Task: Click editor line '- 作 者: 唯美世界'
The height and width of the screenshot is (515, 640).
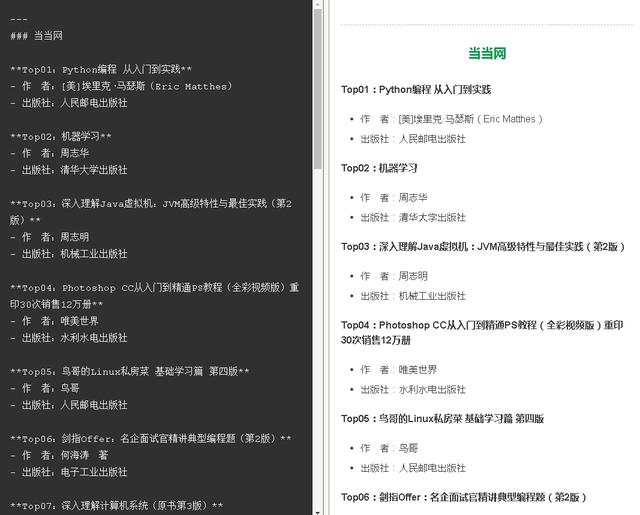Action: (54, 321)
